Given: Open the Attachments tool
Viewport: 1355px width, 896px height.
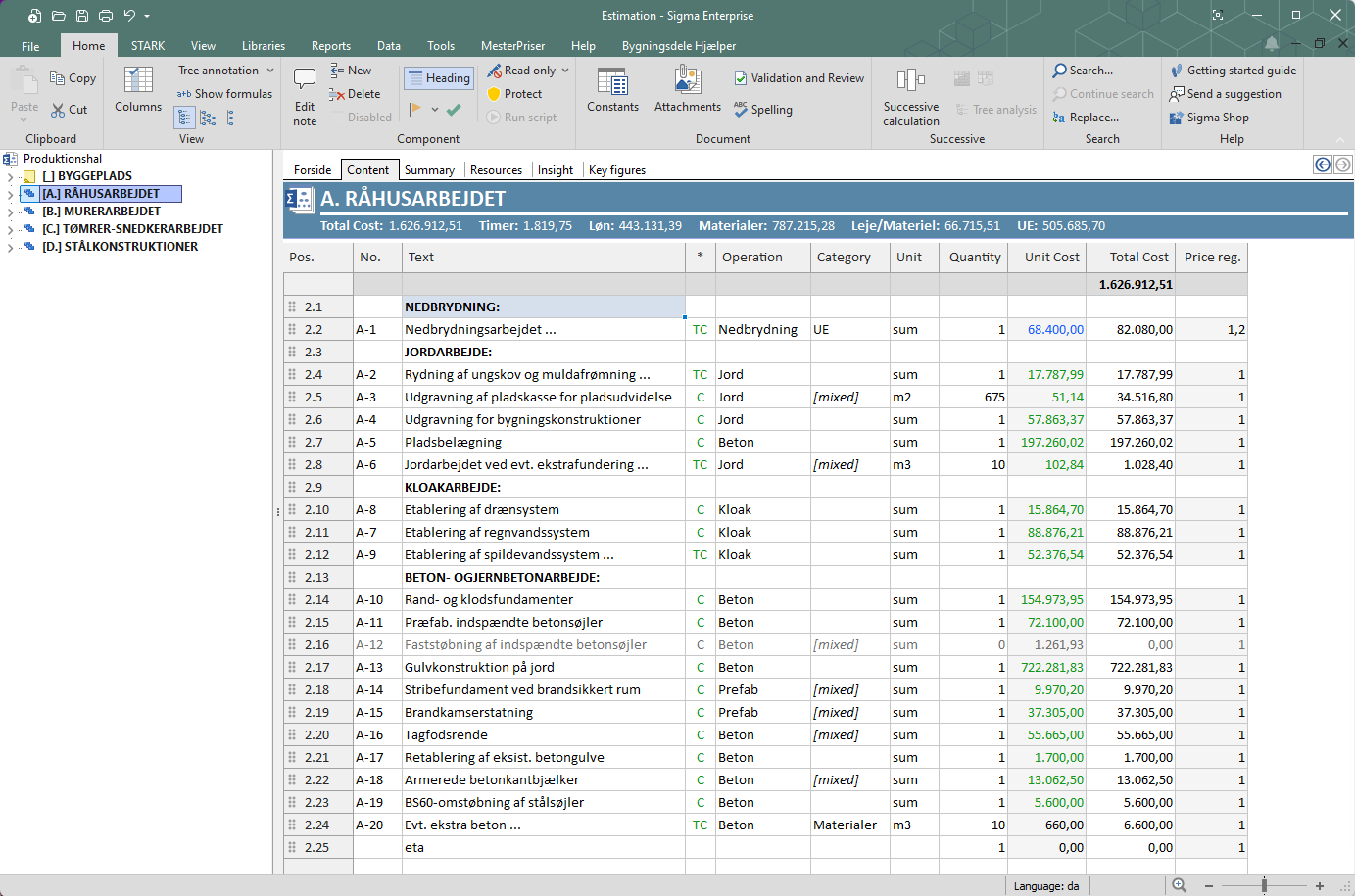Looking at the screenshot, I should tap(688, 90).
